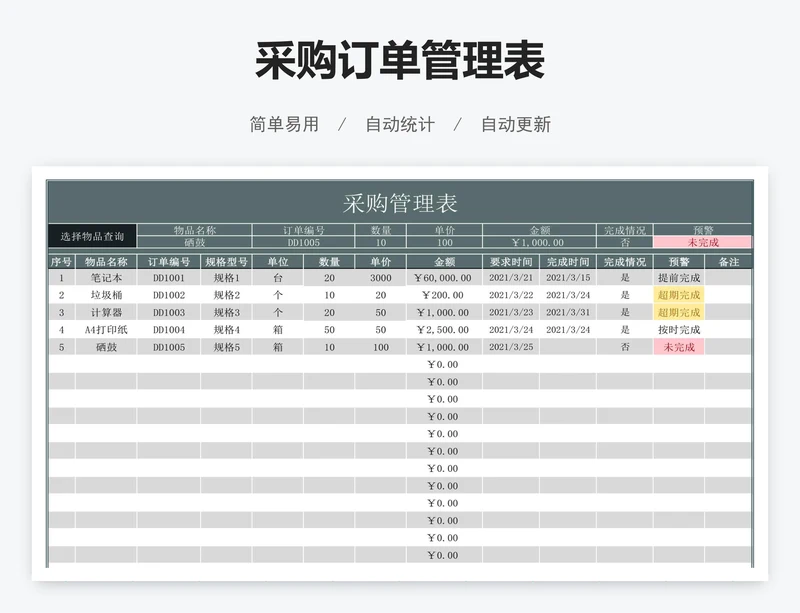Select amount ¥200.00
The height and width of the screenshot is (613, 800).
coord(444,295)
